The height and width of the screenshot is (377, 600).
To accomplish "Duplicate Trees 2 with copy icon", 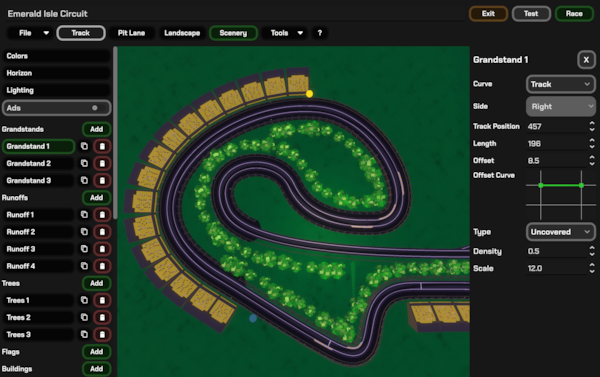I will (84, 317).
